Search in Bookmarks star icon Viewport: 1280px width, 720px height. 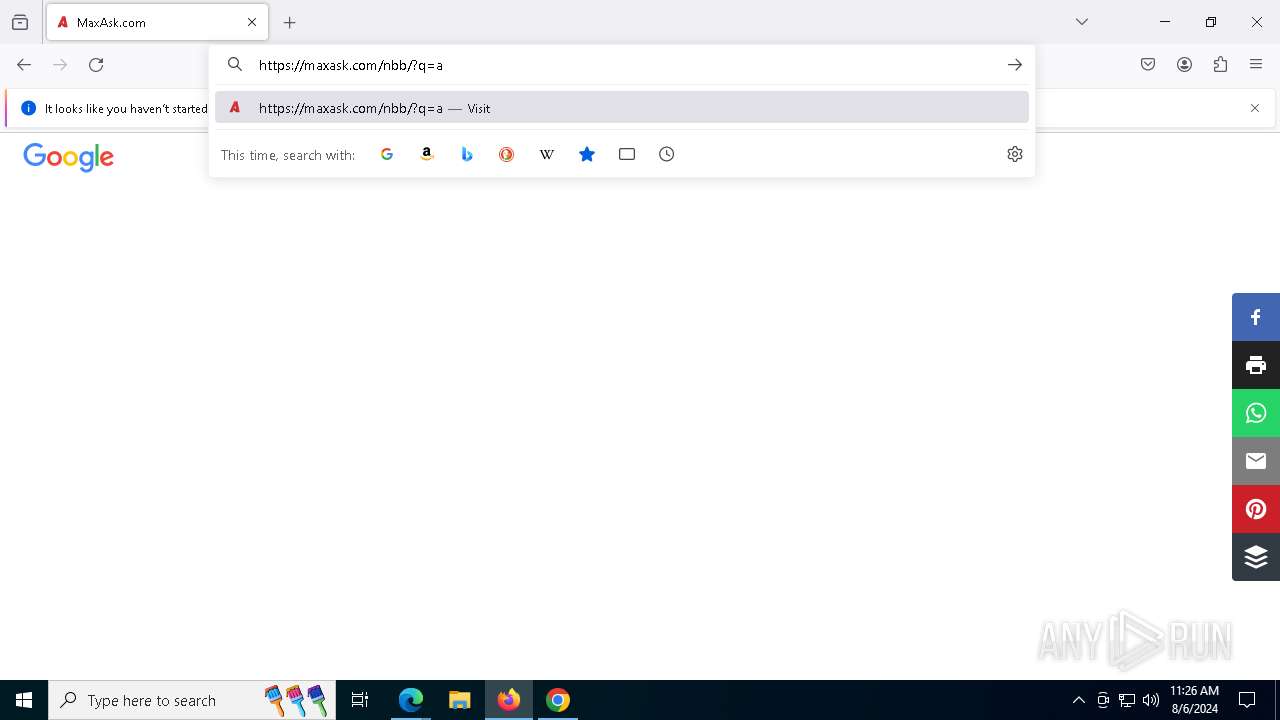pos(587,154)
